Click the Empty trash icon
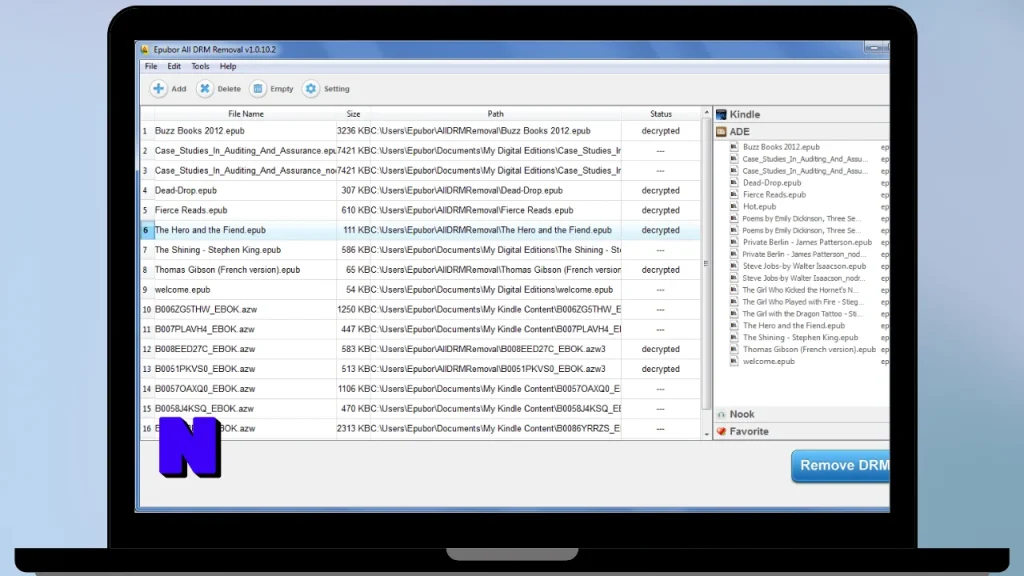 [x=258, y=89]
